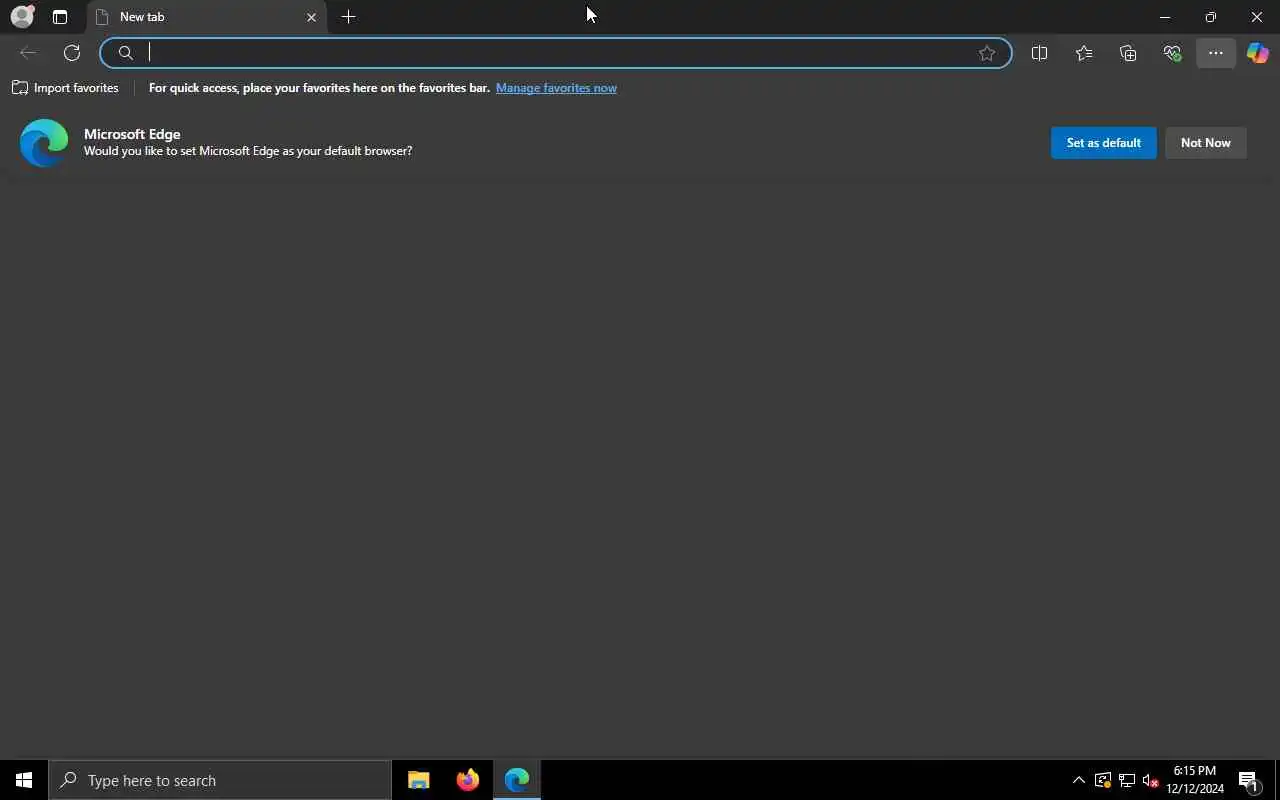Open Browser essentials
The width and height of the screenshot is (1280, 800).
pos(1172,53)
